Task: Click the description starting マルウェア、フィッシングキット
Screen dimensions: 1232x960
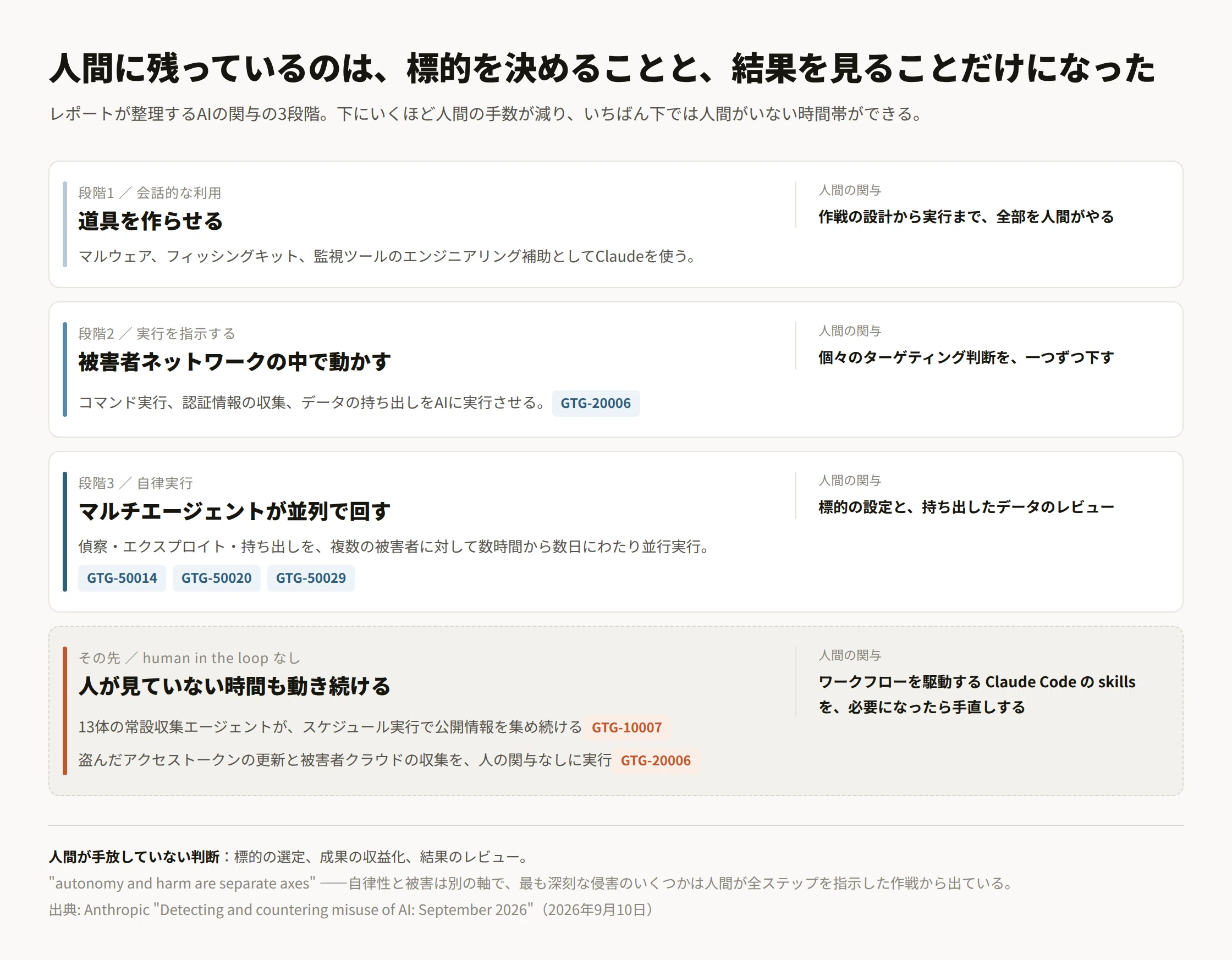Action: pyautogui.click(x=388, y=257)
